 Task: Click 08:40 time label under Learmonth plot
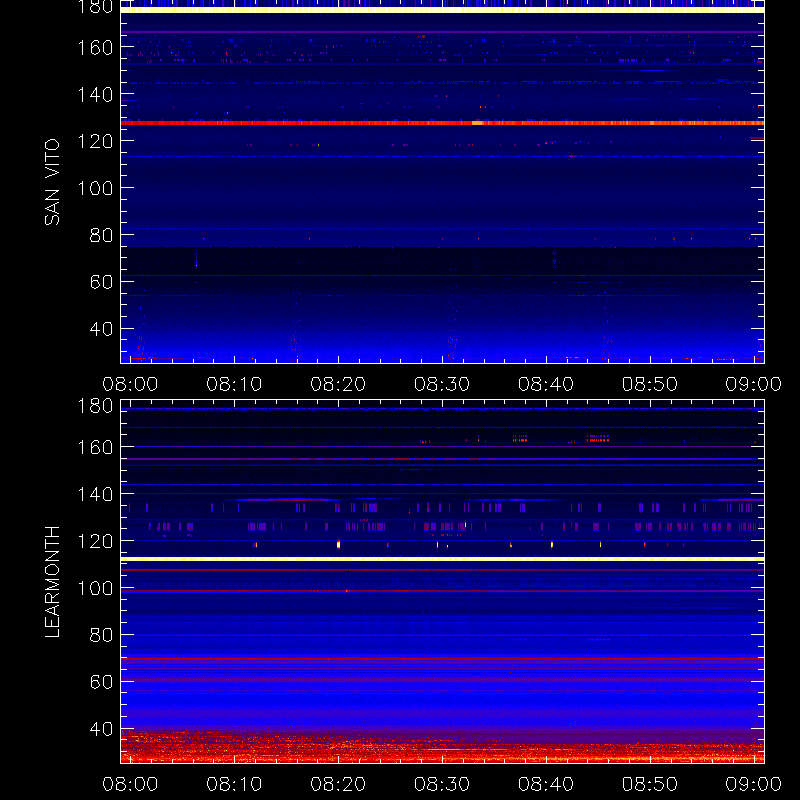point(546,784)
